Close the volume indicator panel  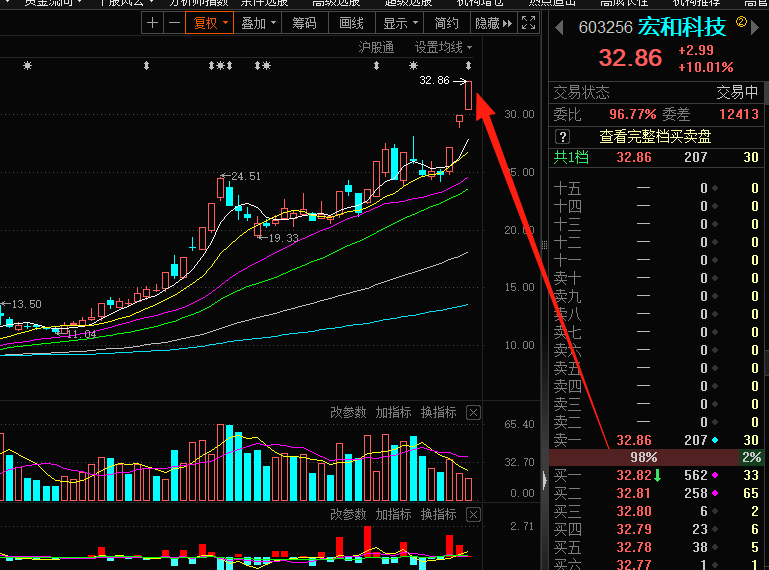pyautogui.click(x=473, y=413)
